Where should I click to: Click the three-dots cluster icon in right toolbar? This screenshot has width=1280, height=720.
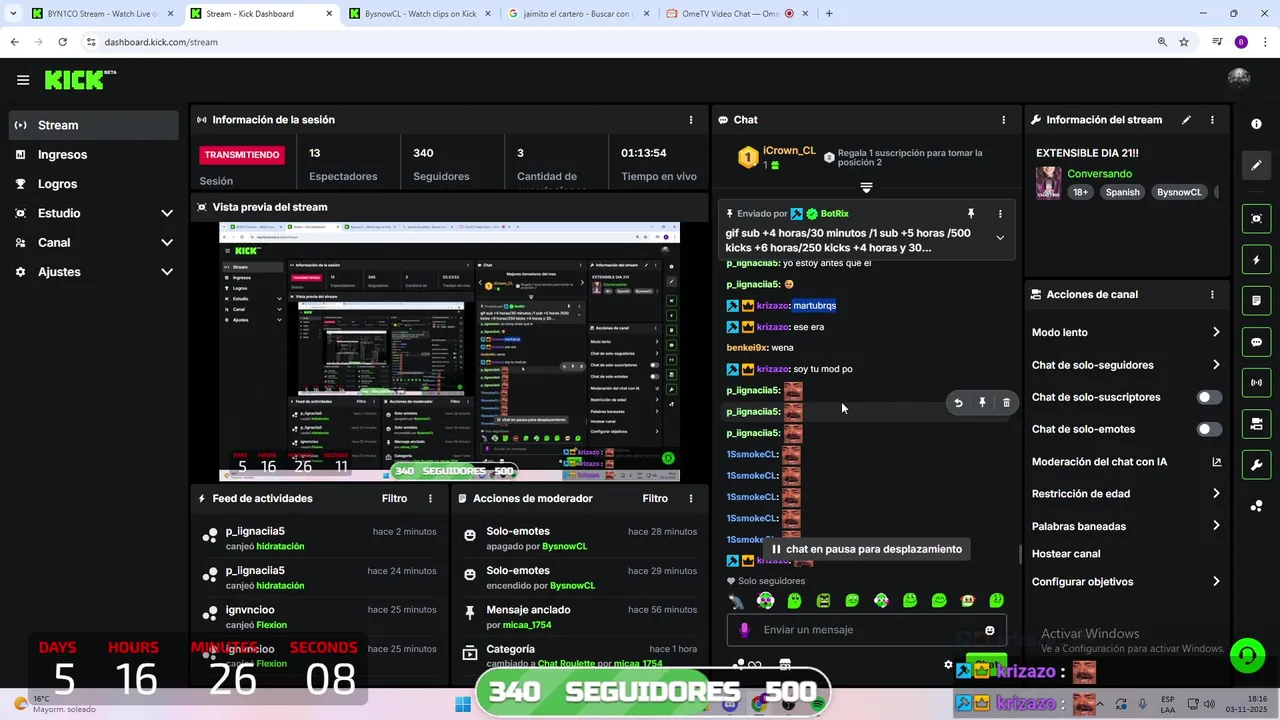pos(1256,506)
